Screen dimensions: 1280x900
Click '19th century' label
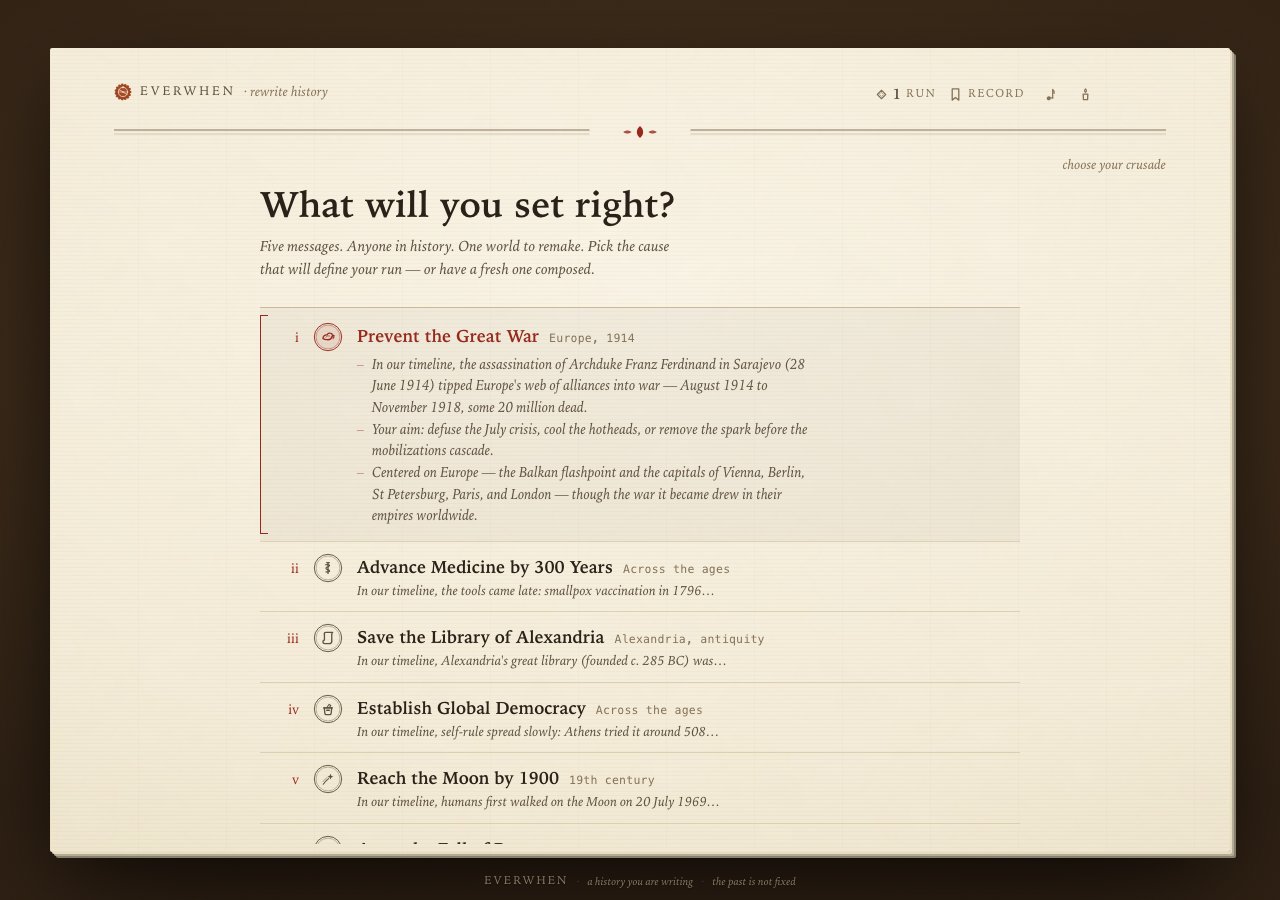coord(612,780)
